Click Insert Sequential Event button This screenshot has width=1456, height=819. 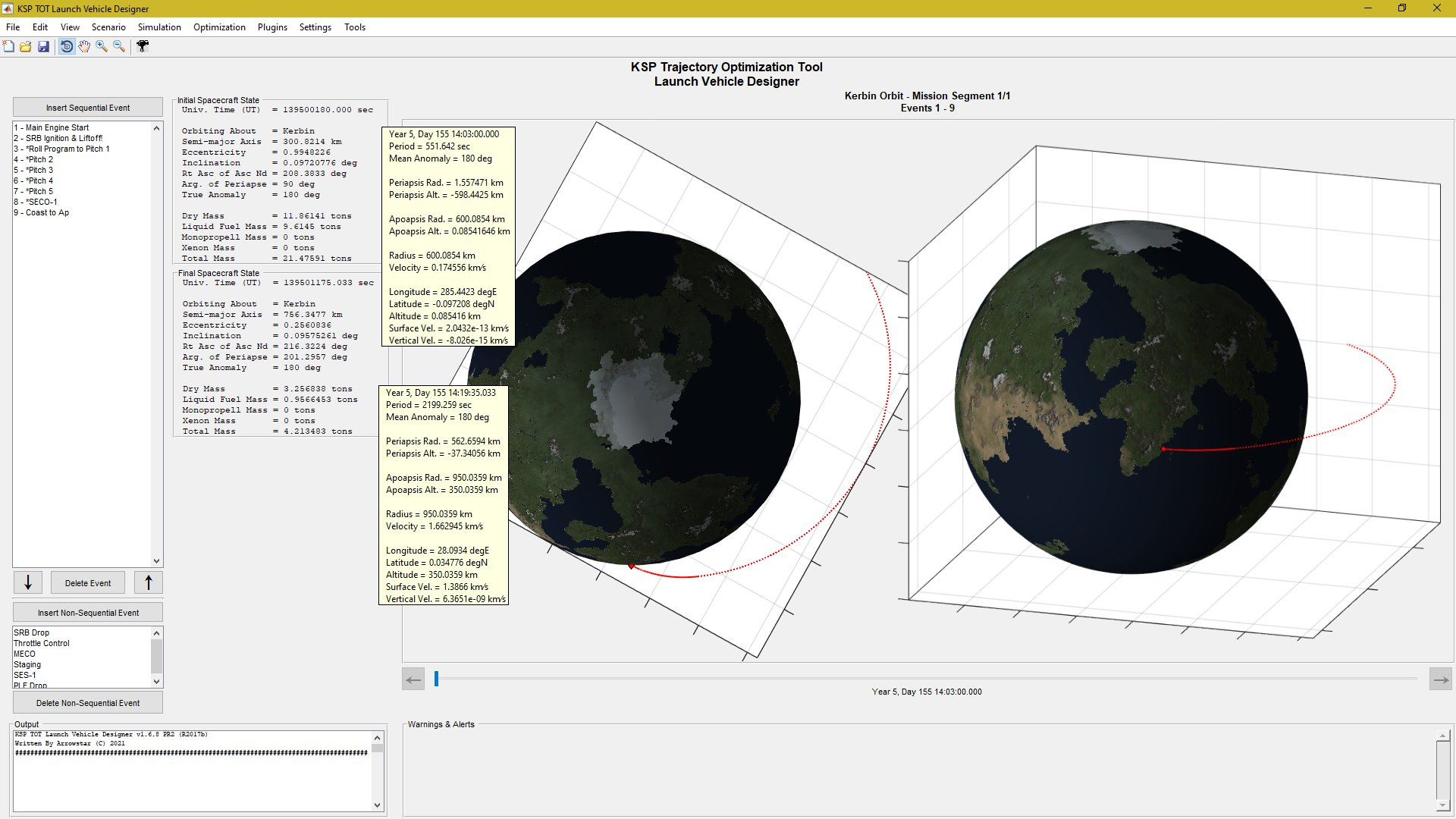[88, 108]
